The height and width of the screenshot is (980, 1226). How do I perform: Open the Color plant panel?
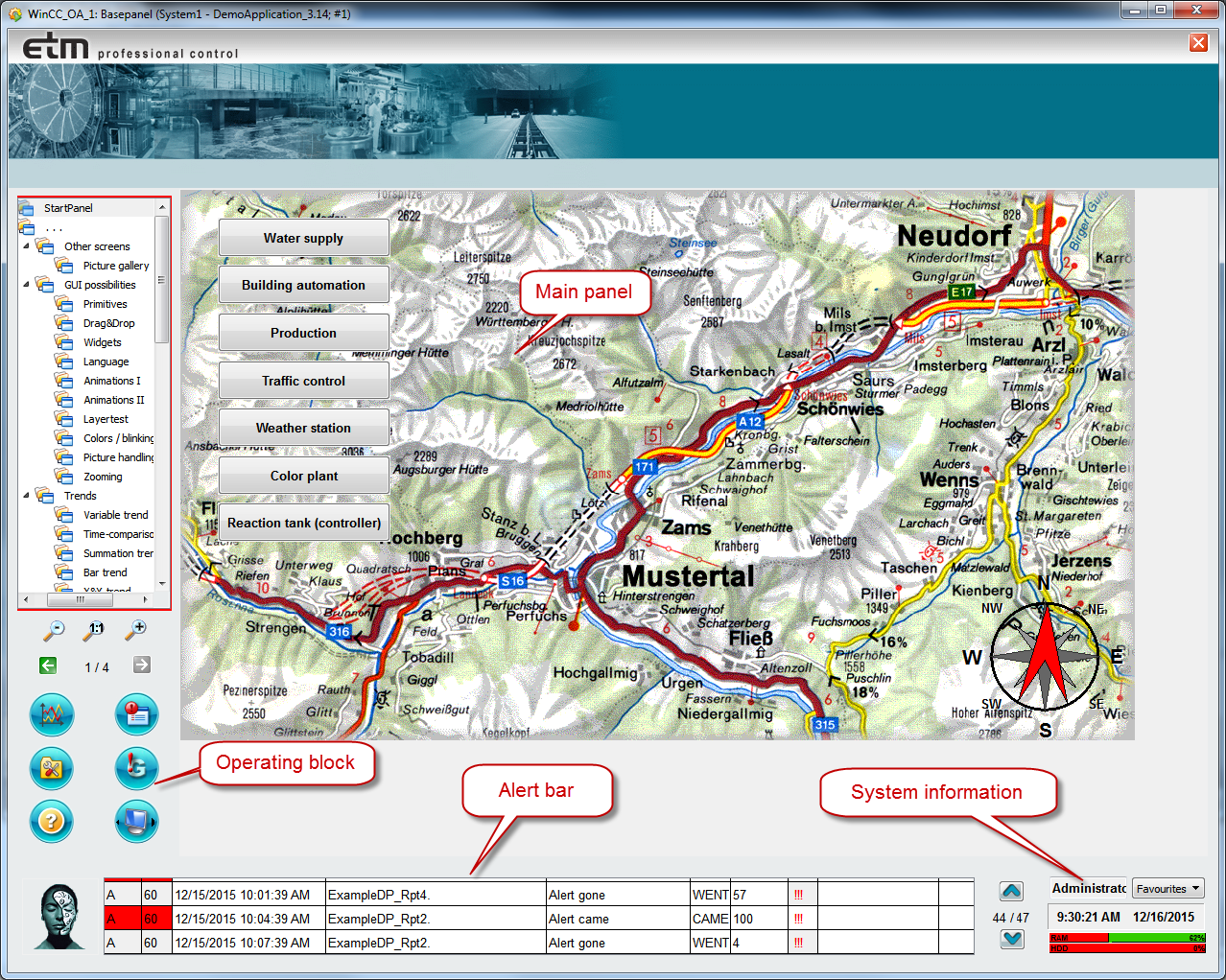[x=303, y=476]
